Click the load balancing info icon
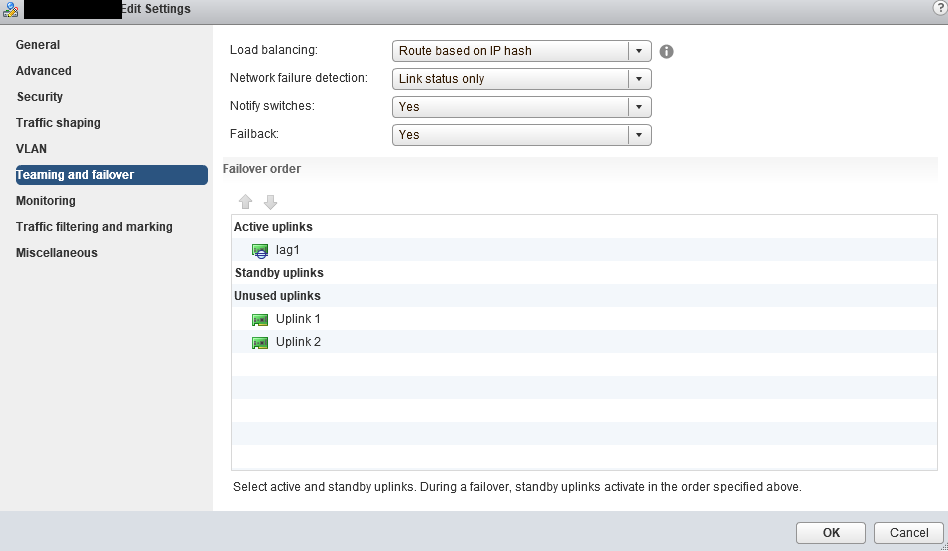This screenshot has height=551, width=948. point(666,51)
